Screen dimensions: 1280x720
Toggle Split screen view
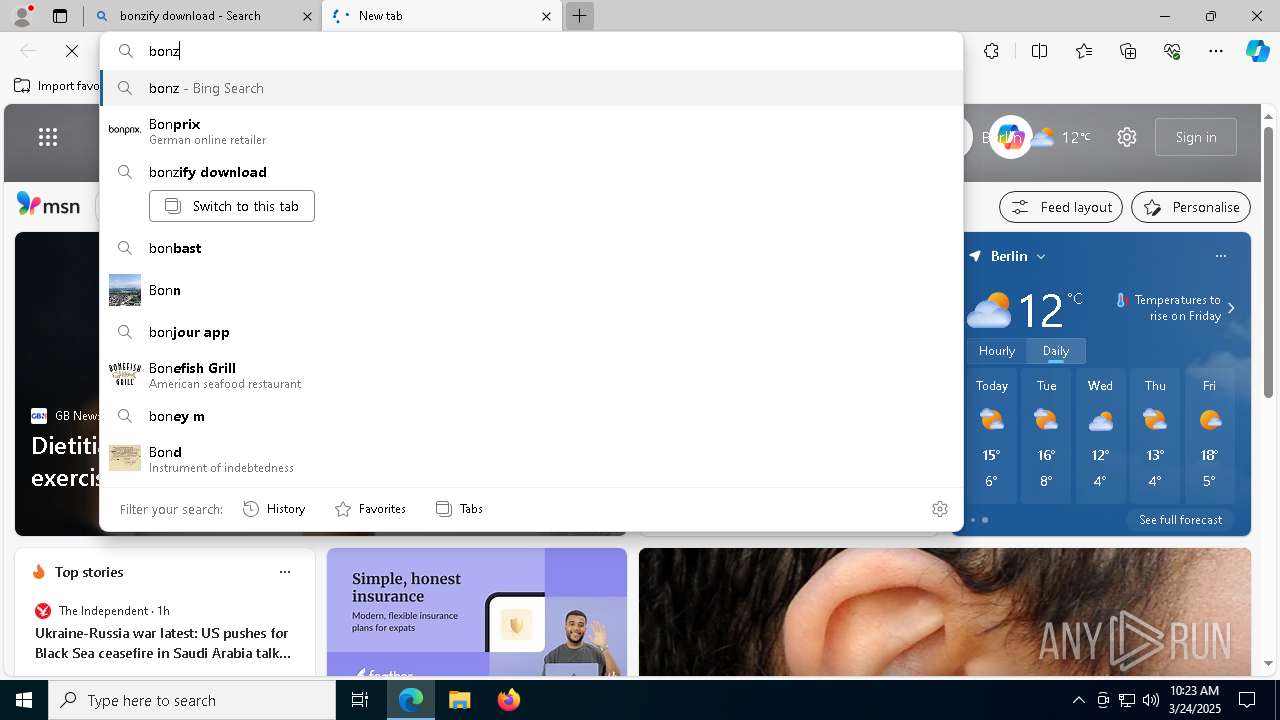pos(1039,51)
